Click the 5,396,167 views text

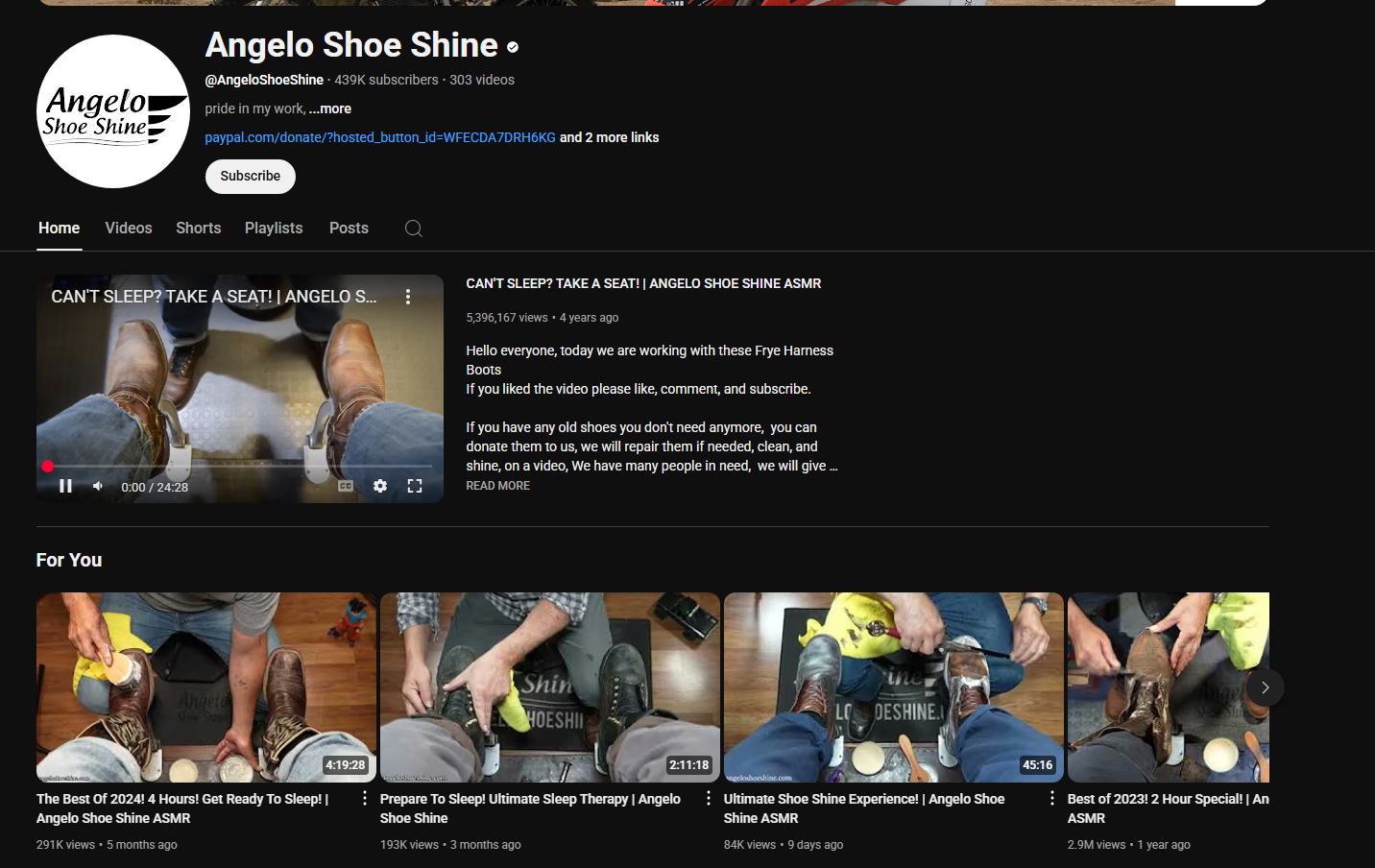pos(507,318)
